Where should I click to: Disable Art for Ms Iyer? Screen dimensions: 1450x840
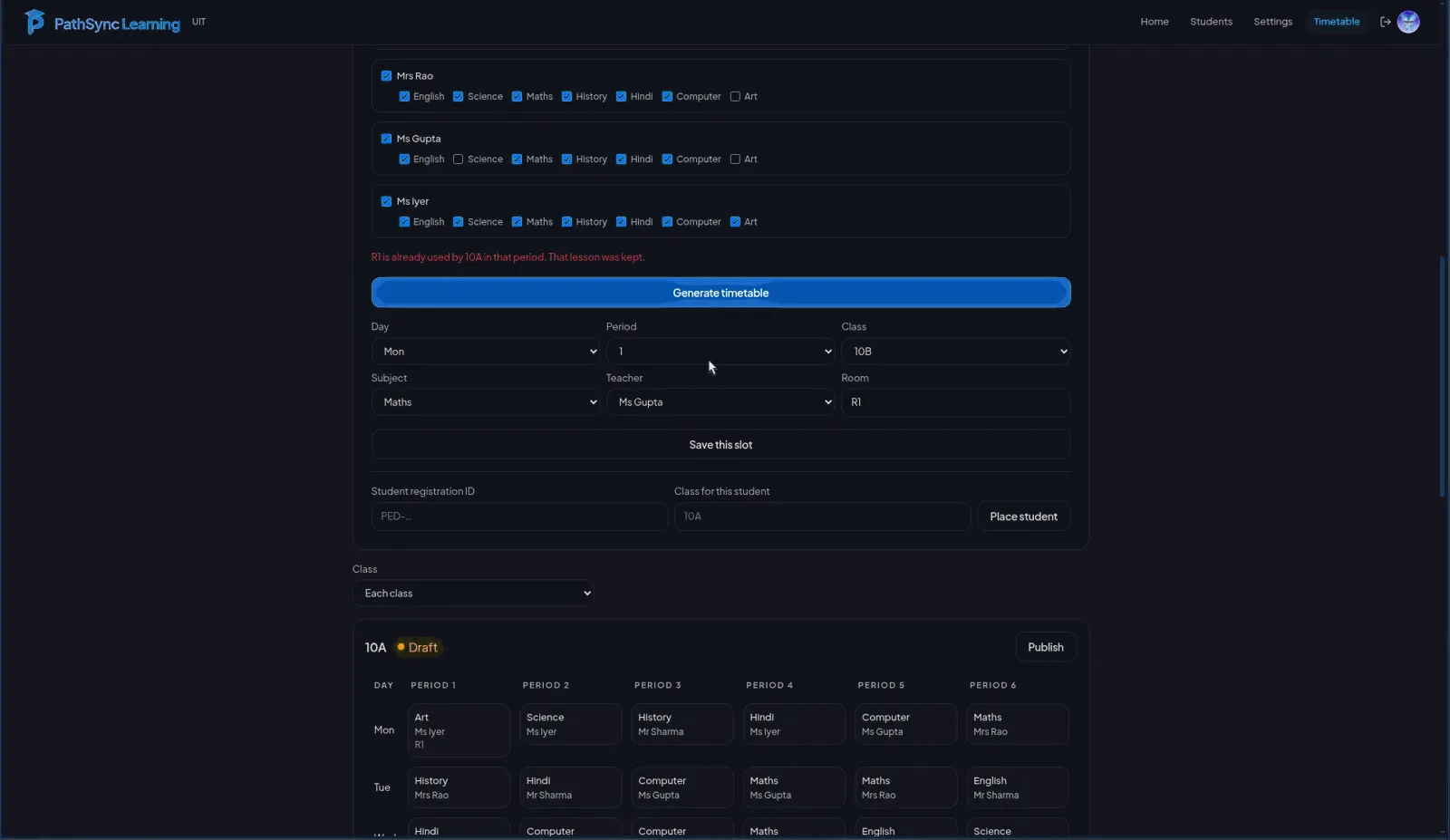[735, 221]
